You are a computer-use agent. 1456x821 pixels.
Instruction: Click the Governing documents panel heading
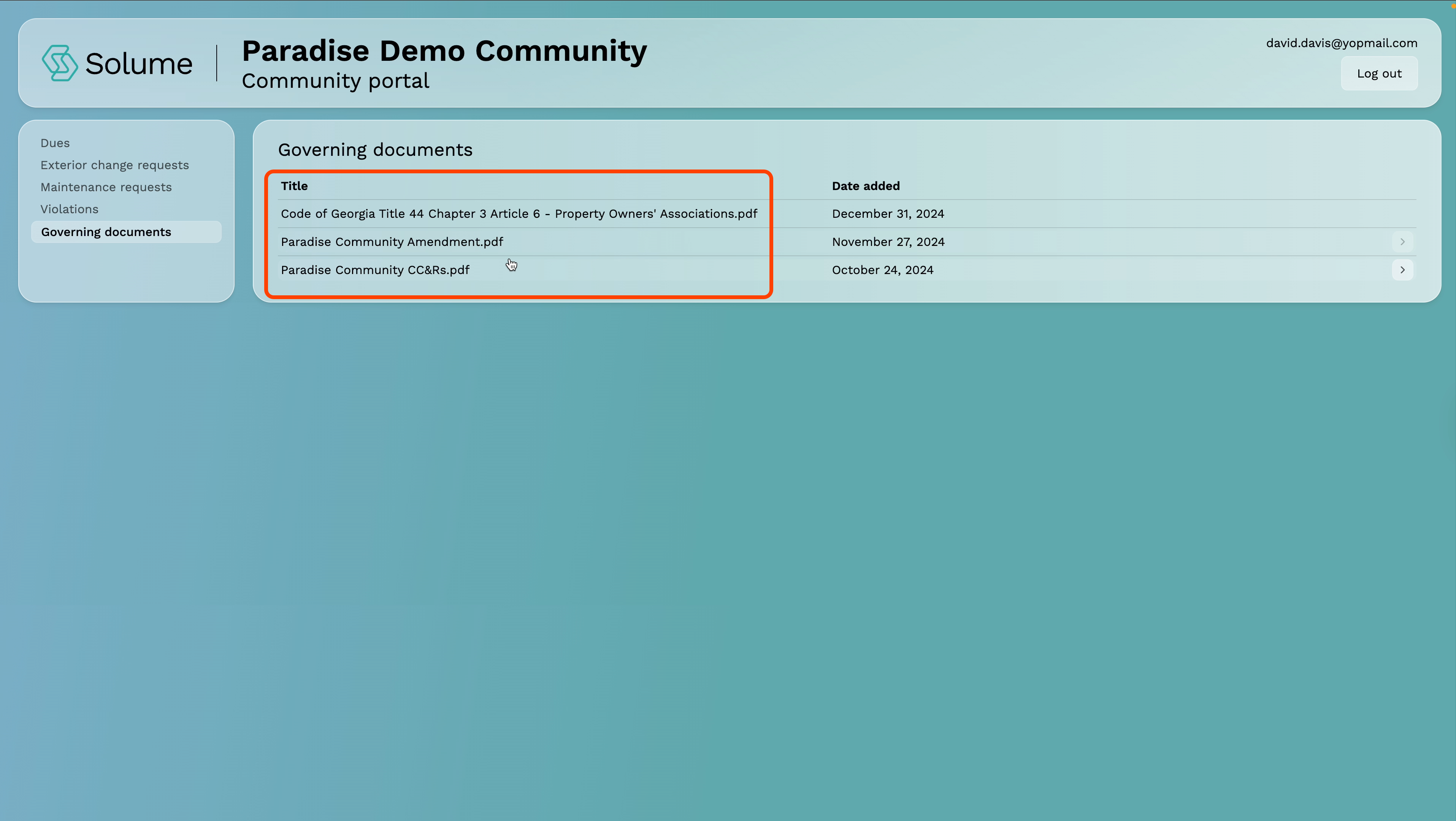coord(375,150)
